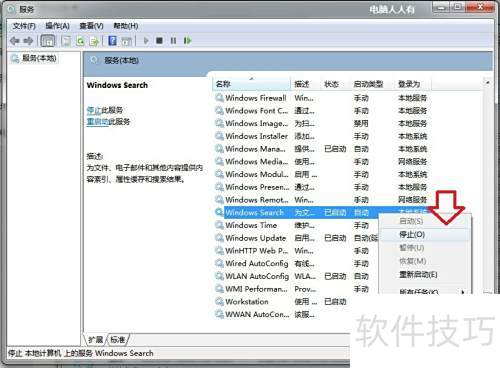The width and height of the screenshot is (500, 368).
Task: Choose 重新启动(E) in the context menu
Action: point(425,275)
